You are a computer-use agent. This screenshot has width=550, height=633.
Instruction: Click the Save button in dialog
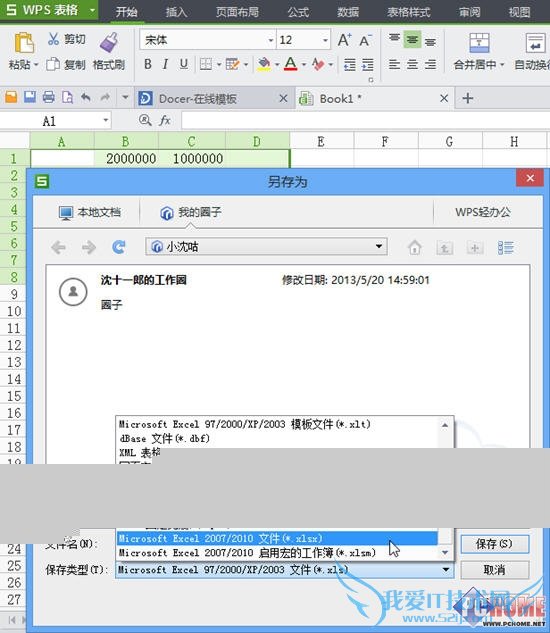pos(495,544)
